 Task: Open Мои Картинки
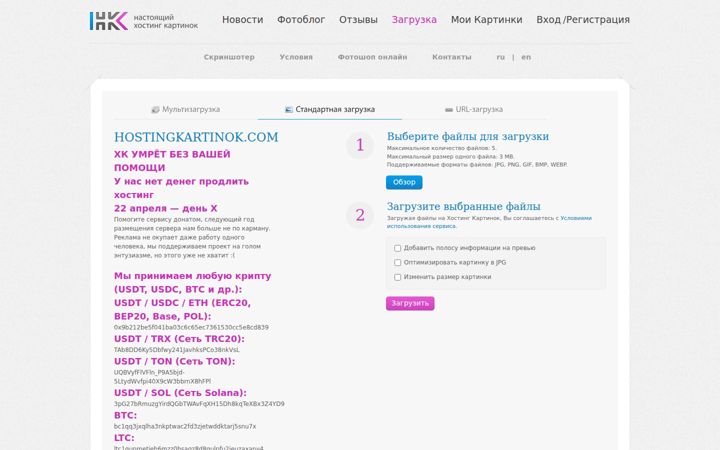click(486, 20)
